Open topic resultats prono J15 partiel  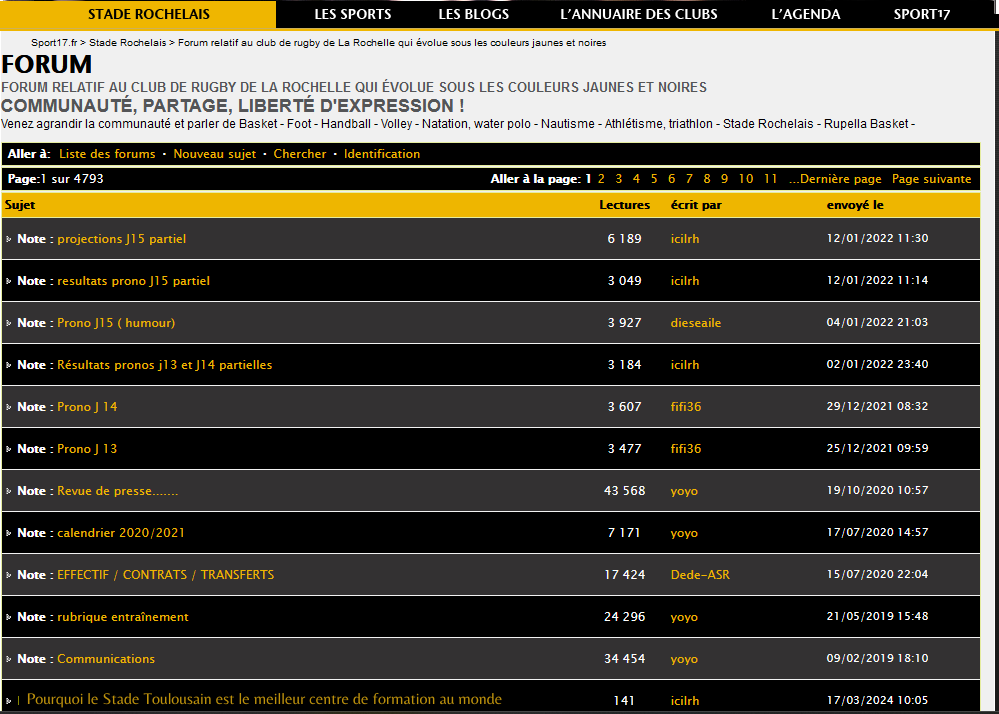click(x=133, y=281)
